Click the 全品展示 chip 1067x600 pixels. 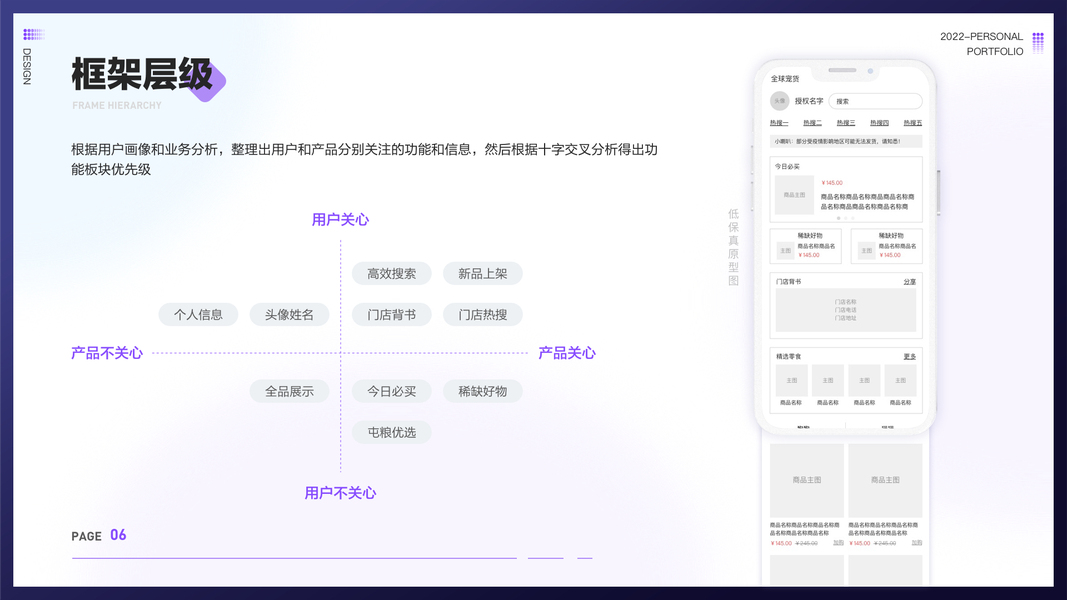pyautogui.click(x=289, y=391)
